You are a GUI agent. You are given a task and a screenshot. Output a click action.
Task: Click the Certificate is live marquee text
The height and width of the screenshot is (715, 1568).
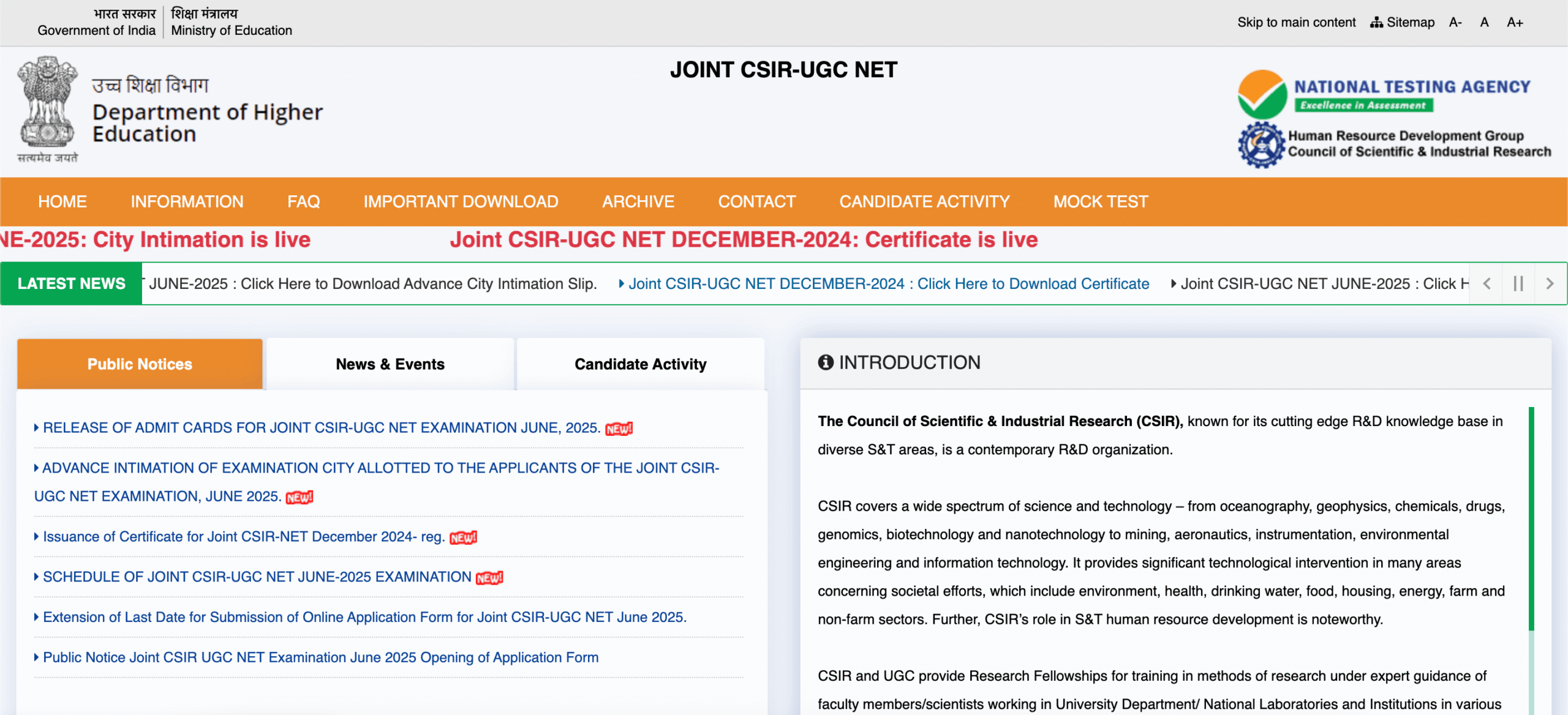tap(744, 240)
